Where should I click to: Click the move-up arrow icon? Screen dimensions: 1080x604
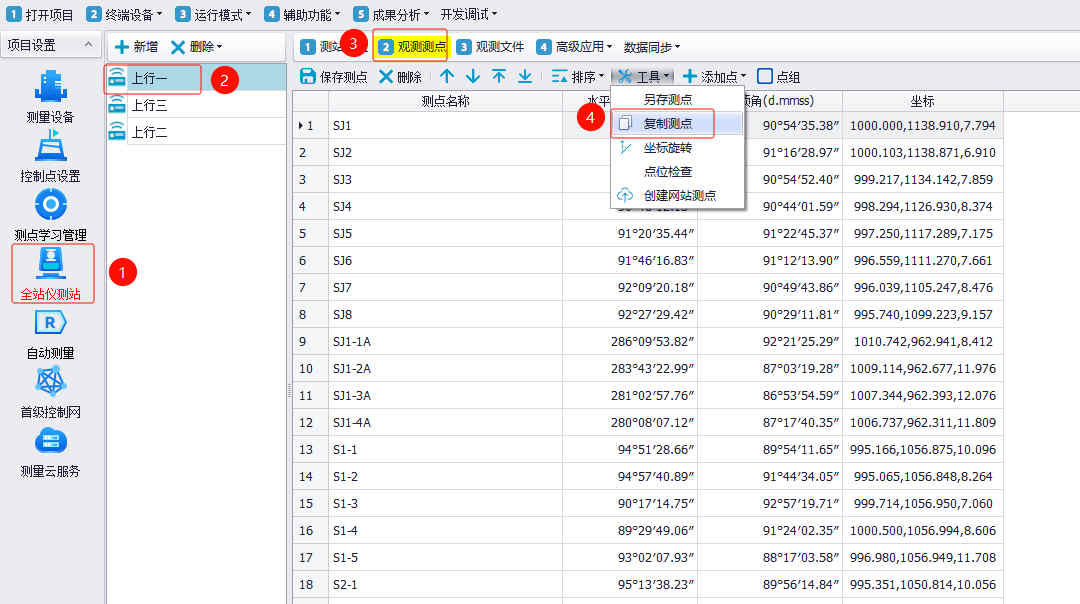point(447,77)
